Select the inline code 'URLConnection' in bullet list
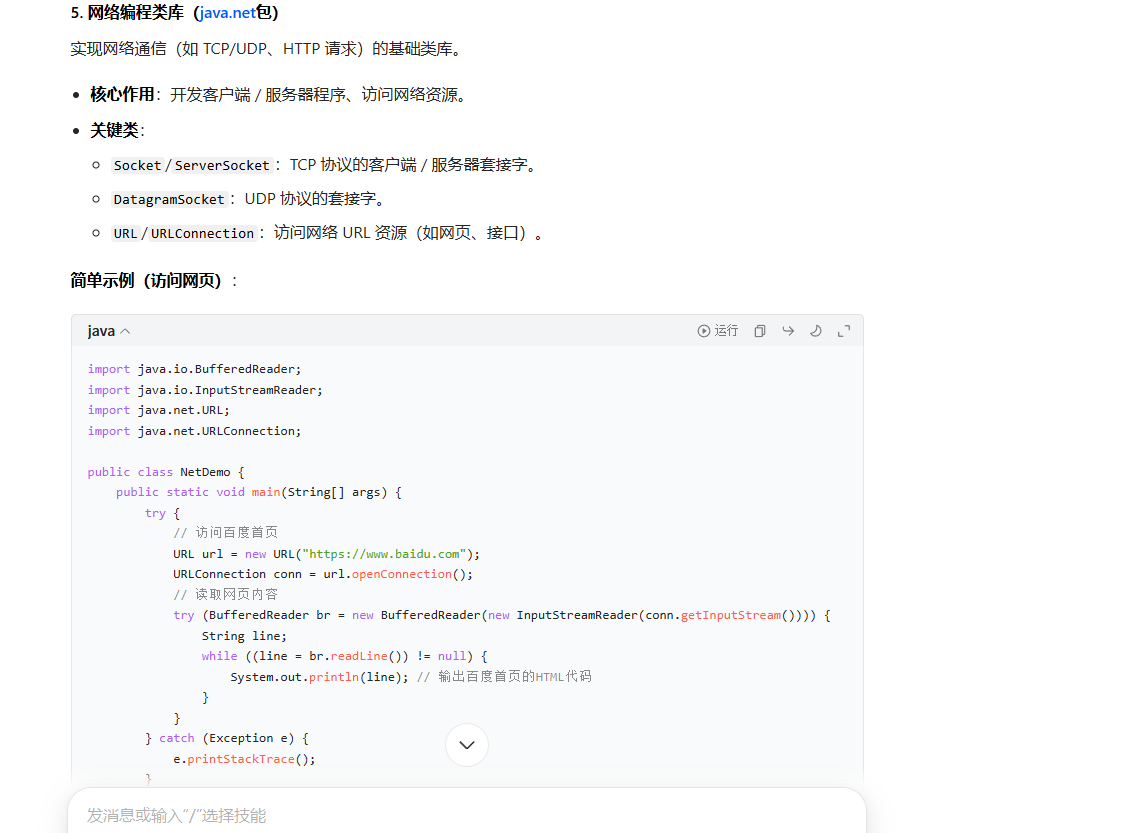The width and height of the screenshot is (1138, 833). coord(202,234)
